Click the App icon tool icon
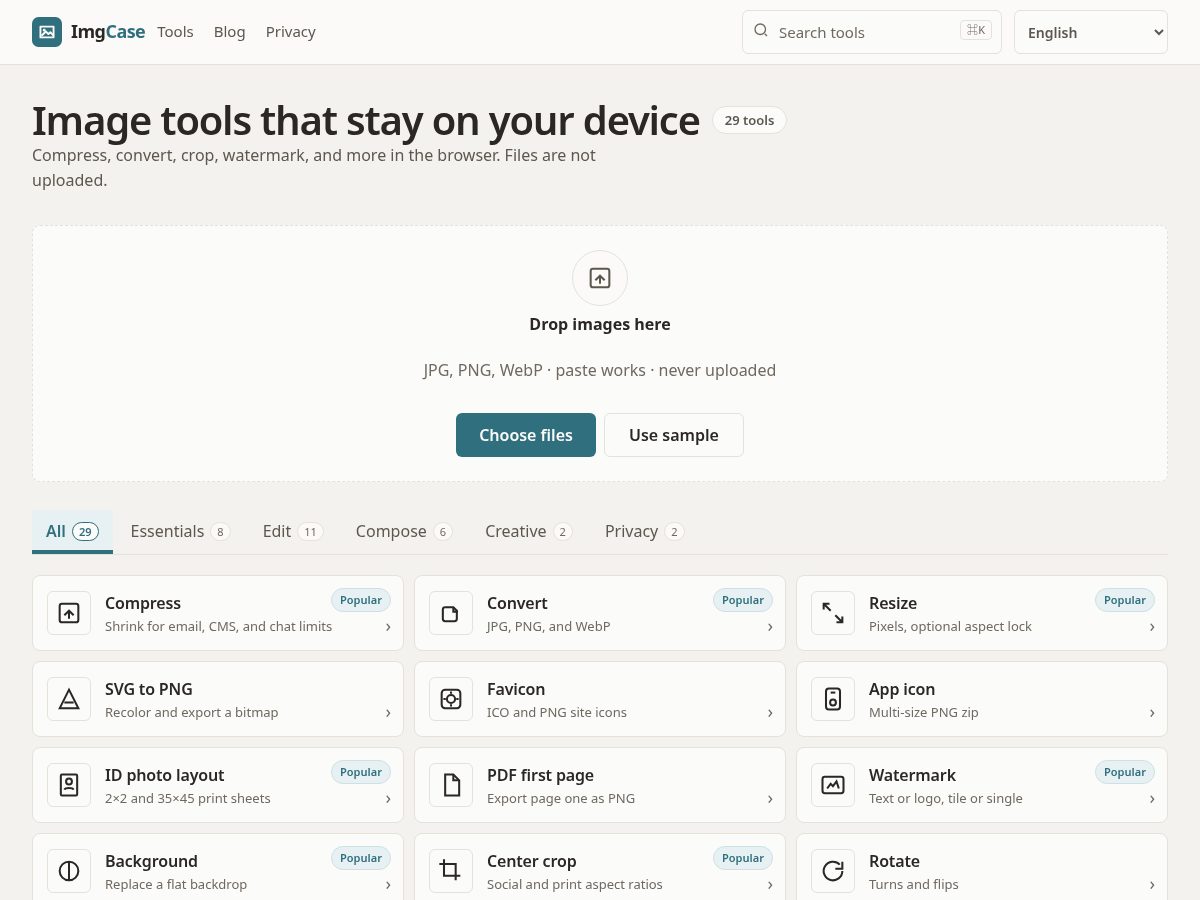1200x900 pixels. click(833, 699)
